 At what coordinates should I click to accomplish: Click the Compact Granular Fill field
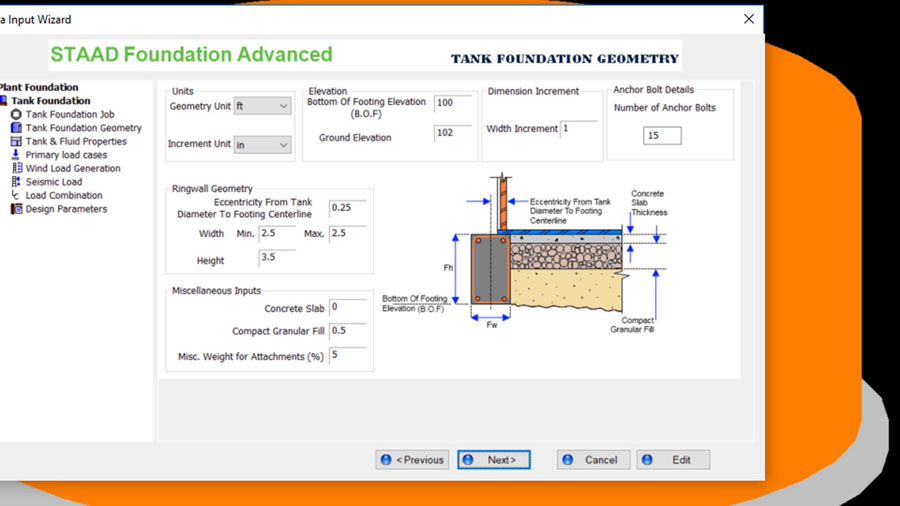[x=347, y=331]
